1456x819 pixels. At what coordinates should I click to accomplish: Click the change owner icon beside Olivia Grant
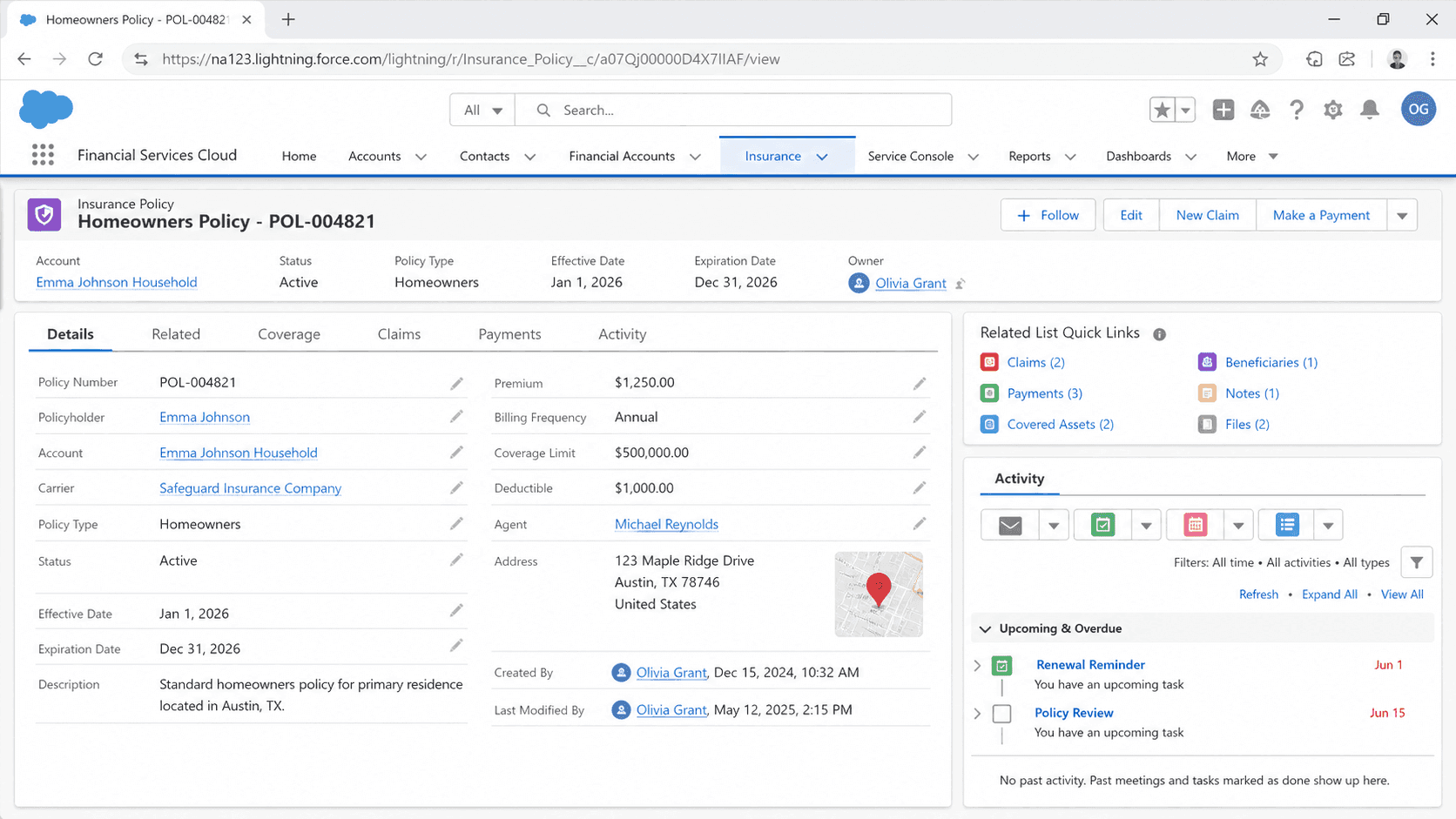(x=961, y=284)
